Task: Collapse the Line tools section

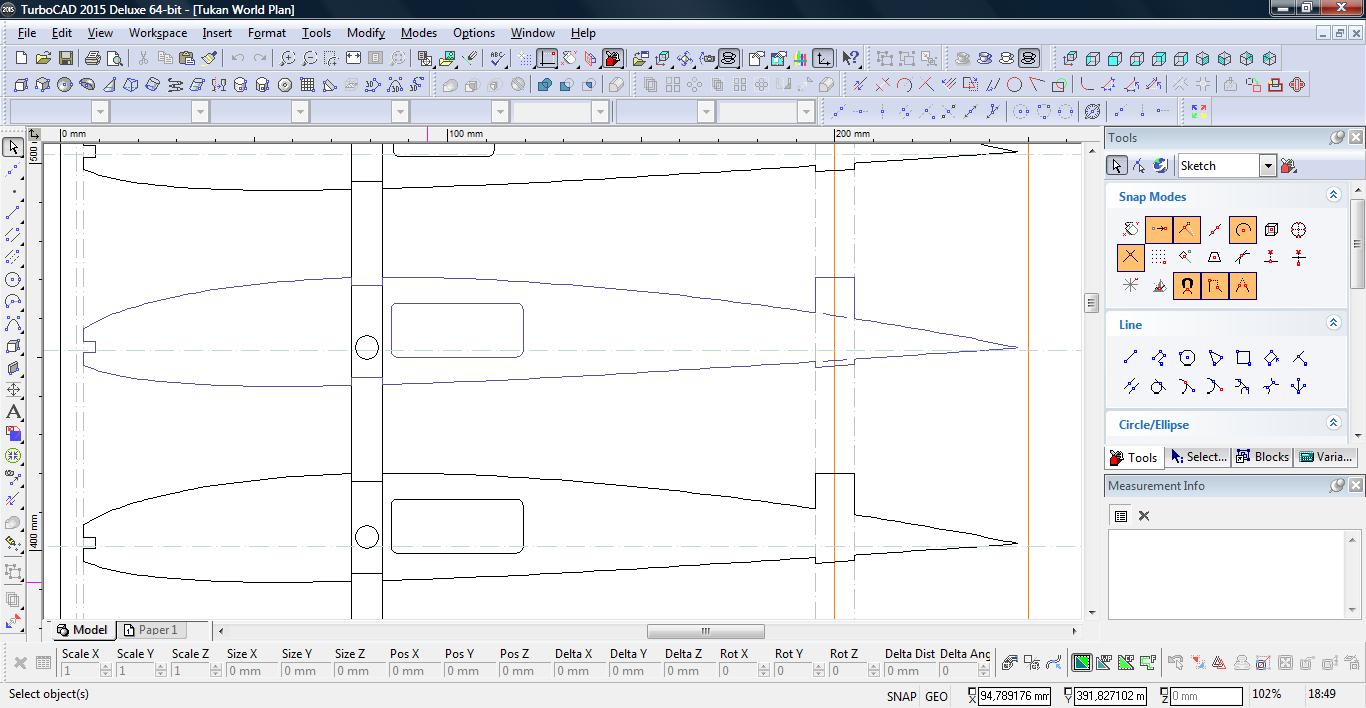Action: (x=1332, y=323)
